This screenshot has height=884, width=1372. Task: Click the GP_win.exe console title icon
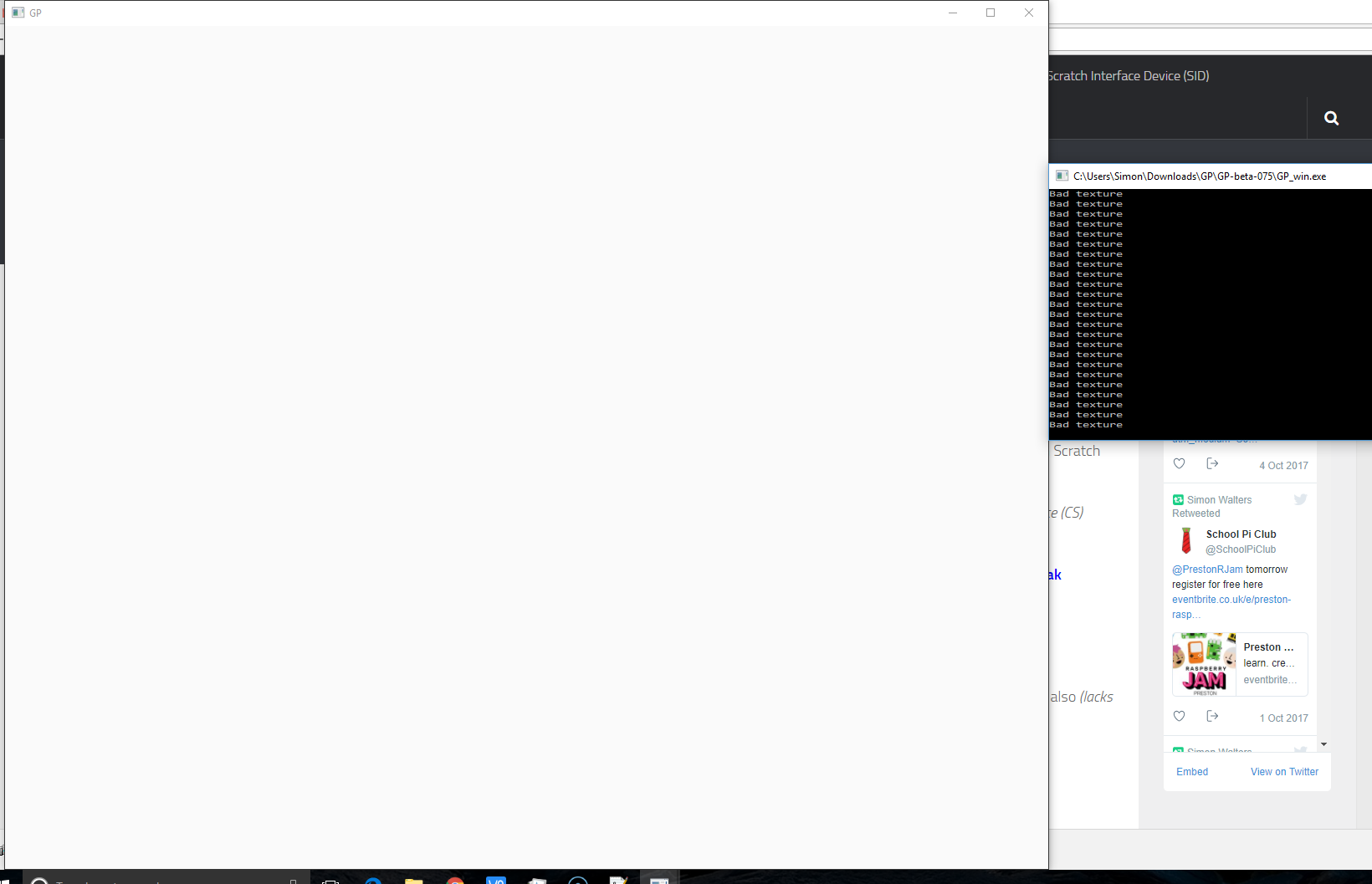[x=1062, y=176]
